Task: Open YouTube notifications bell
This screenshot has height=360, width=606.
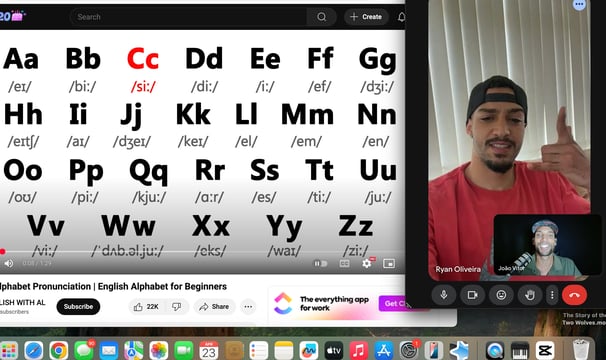Action: [401, 17]
